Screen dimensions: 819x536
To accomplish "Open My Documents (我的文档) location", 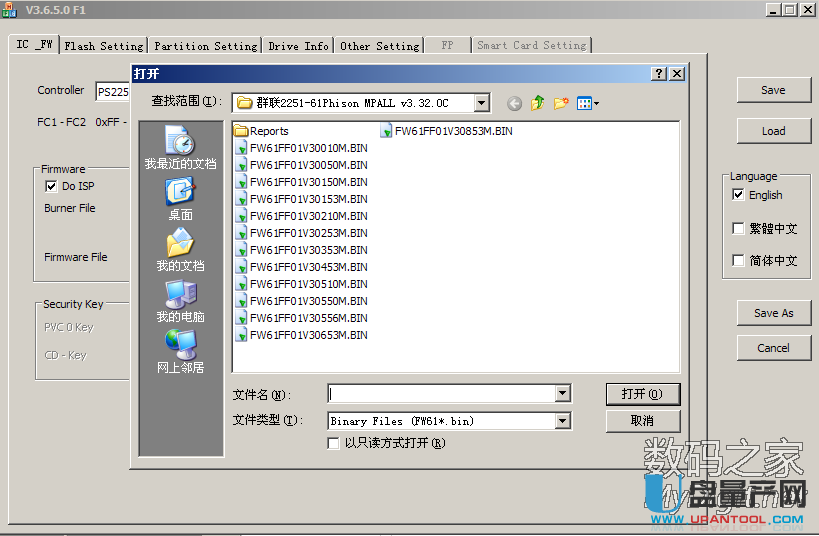I will pos(180,250).
